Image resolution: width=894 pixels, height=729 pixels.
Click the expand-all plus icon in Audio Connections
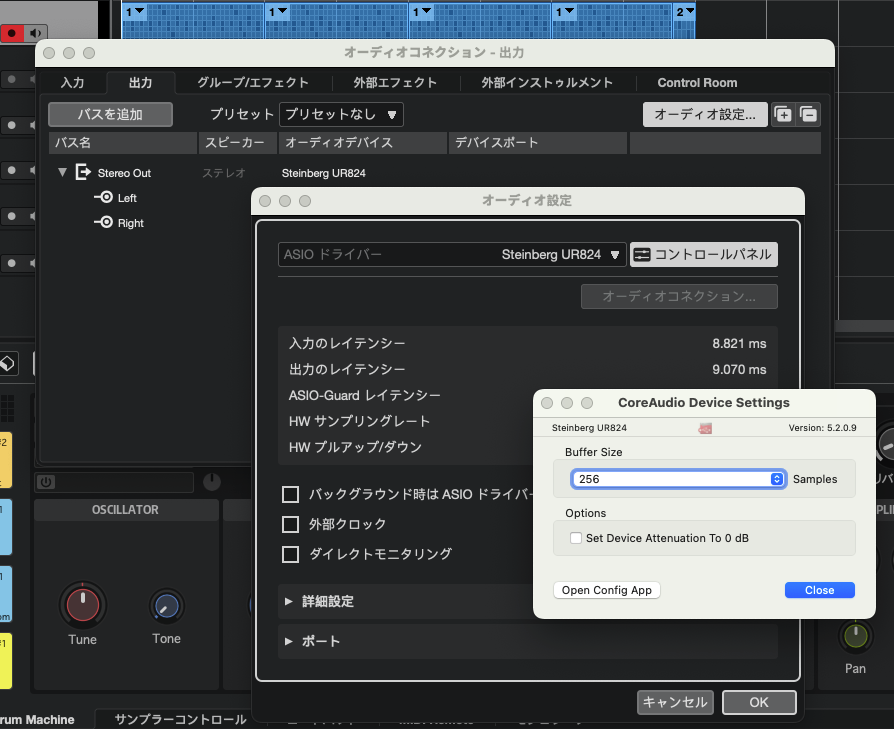783,114
